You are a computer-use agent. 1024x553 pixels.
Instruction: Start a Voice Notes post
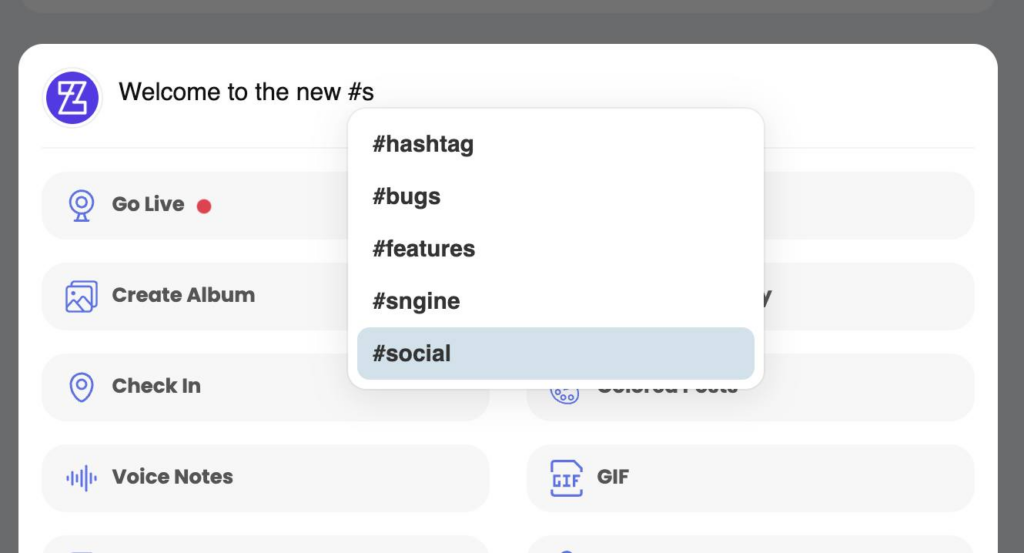pos(172,478)
